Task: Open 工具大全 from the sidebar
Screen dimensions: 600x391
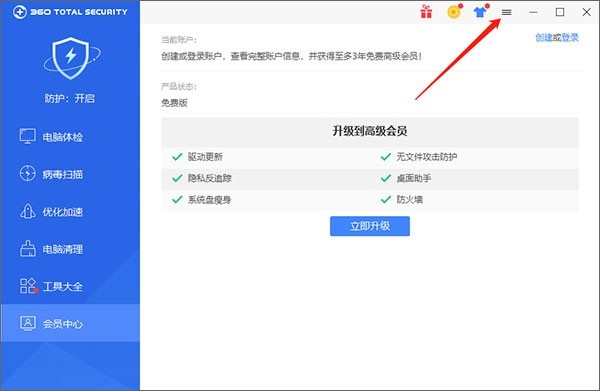Action: point(70,286)
